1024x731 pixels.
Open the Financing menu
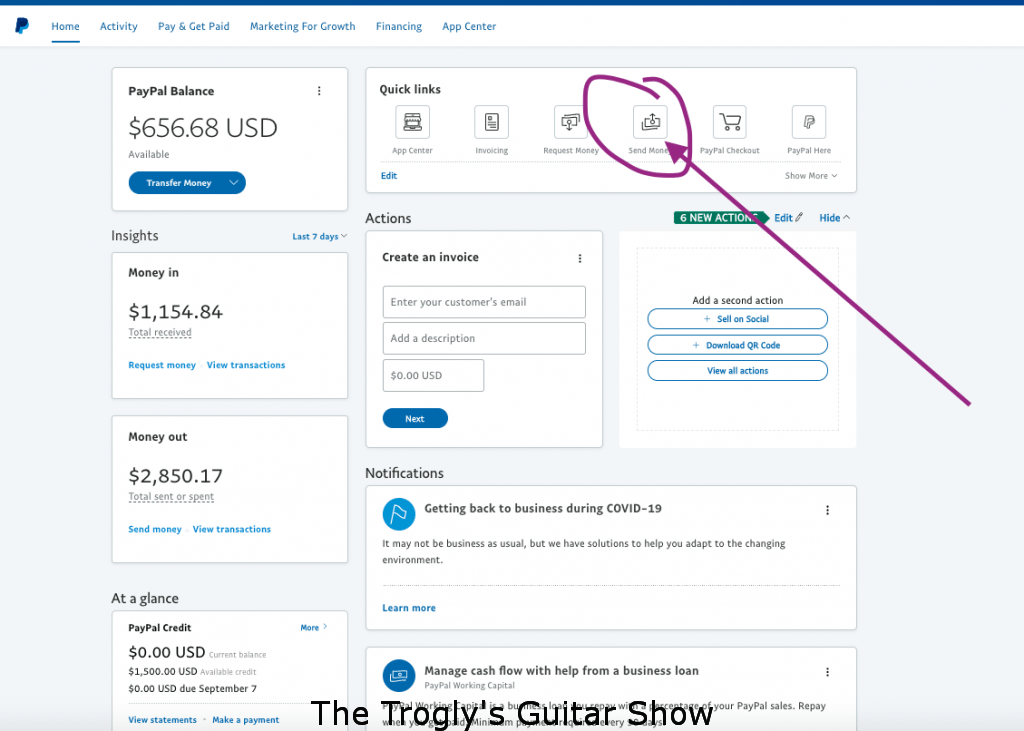398,26
